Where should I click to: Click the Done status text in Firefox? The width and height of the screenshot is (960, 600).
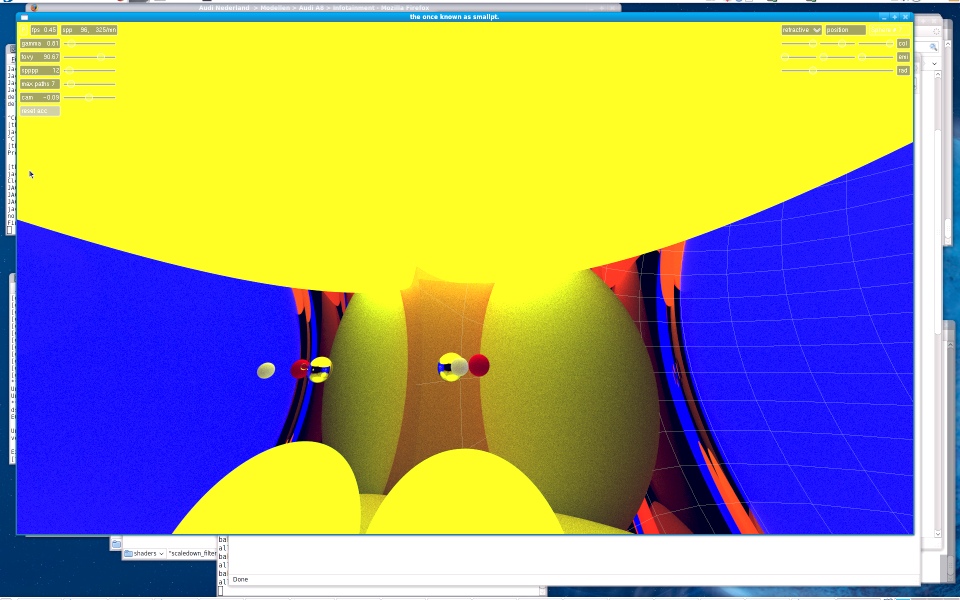[x=240, y=579]
